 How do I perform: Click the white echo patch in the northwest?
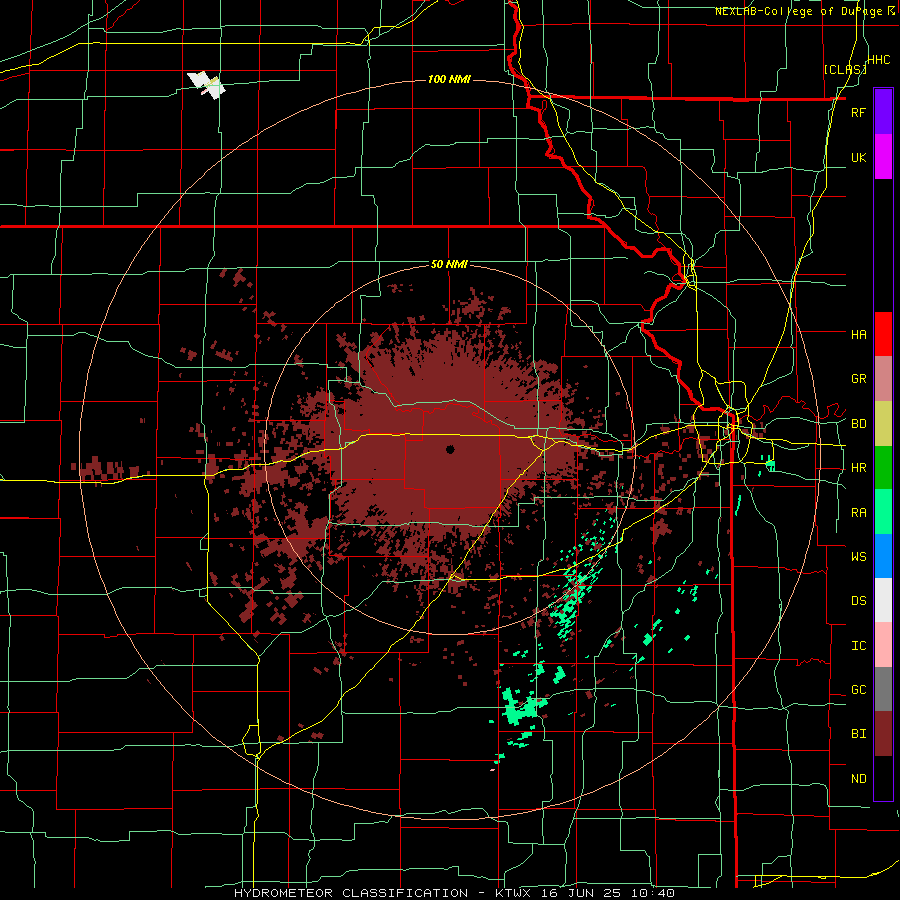(207, 85)
